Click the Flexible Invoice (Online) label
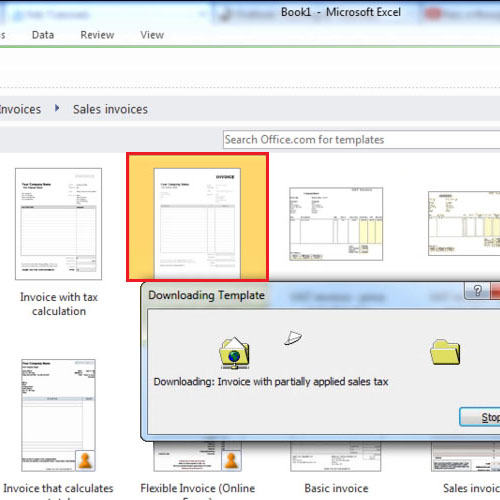Screen dimensions: 500x500 (x=198, y=488)
